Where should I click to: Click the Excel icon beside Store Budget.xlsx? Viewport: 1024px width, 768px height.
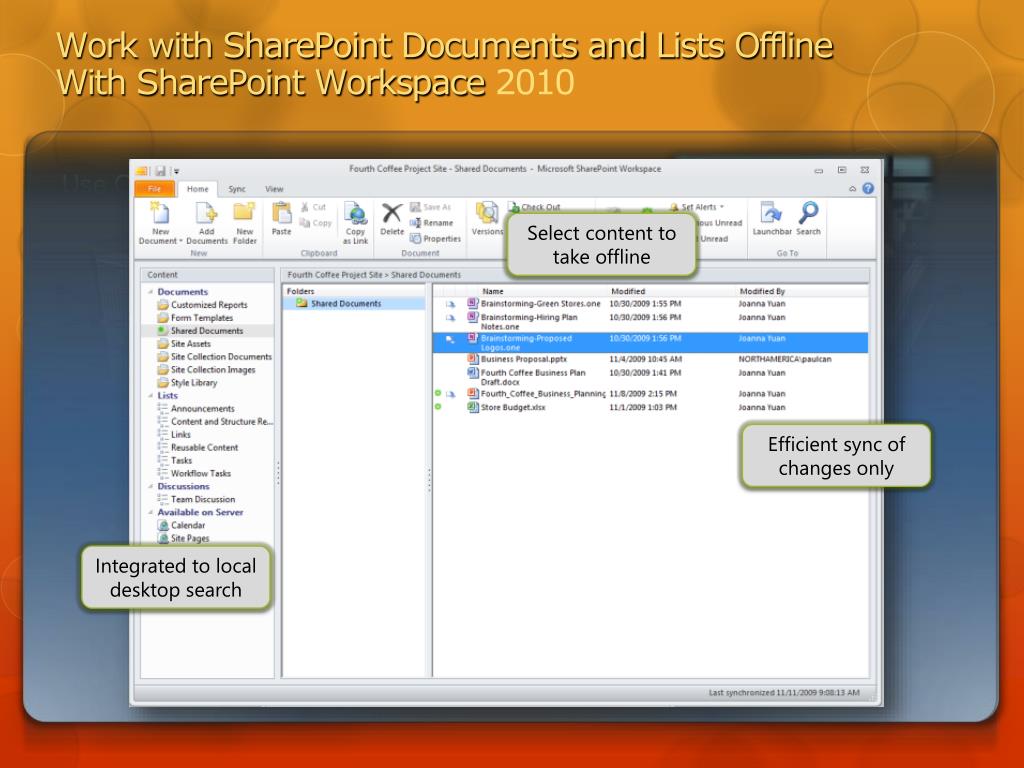click(473, 407)
